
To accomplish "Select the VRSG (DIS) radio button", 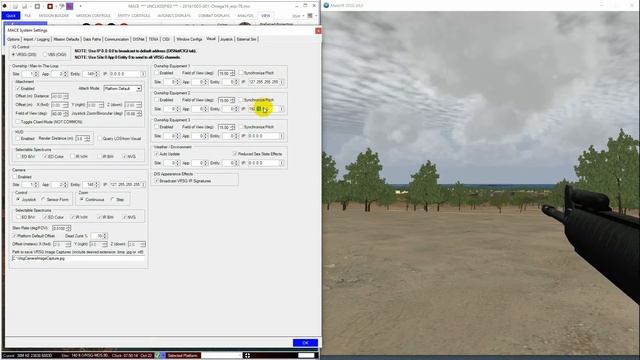I will [14, 54].
